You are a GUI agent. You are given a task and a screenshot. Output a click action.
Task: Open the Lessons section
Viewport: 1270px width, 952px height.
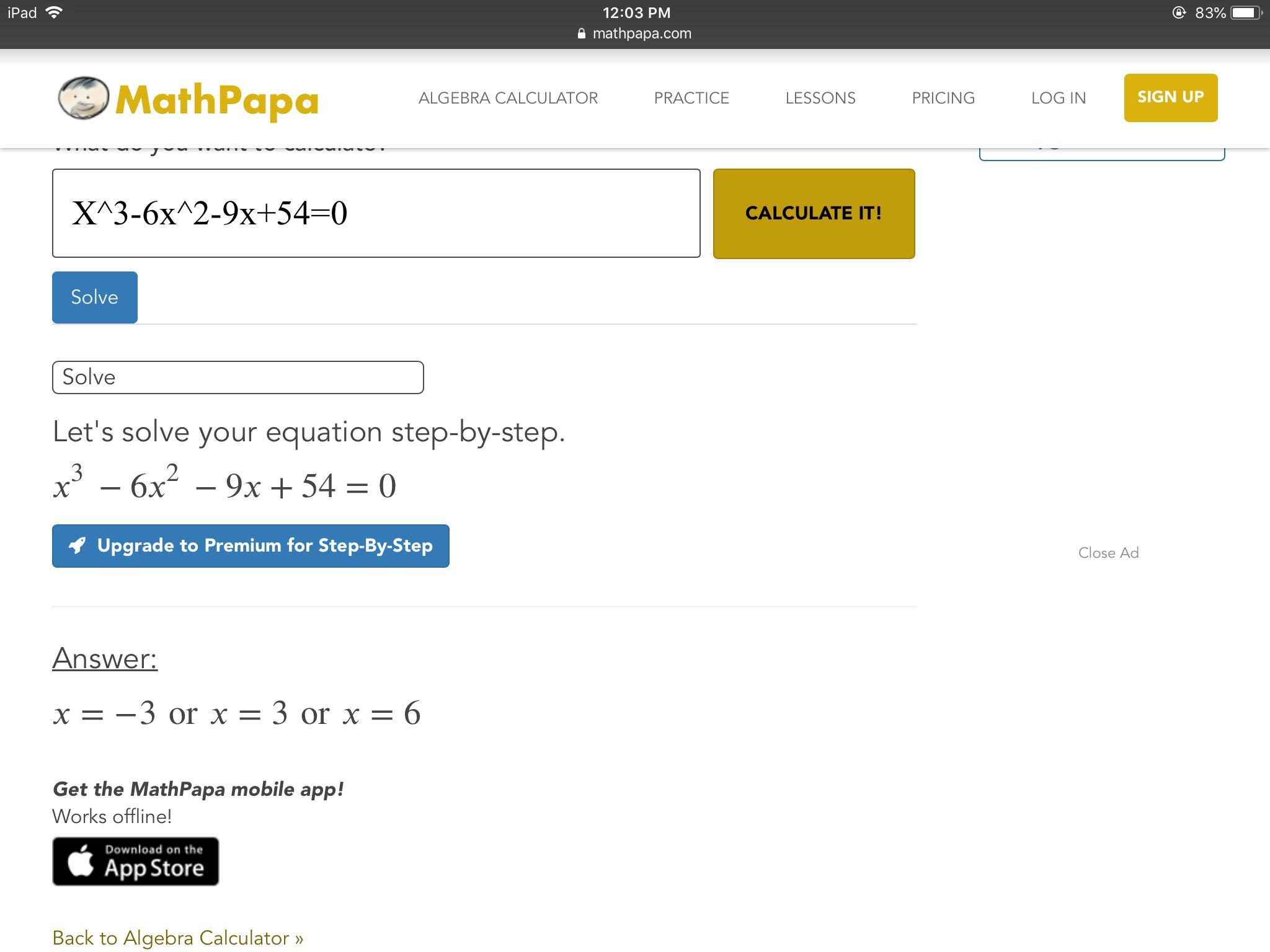820,98
